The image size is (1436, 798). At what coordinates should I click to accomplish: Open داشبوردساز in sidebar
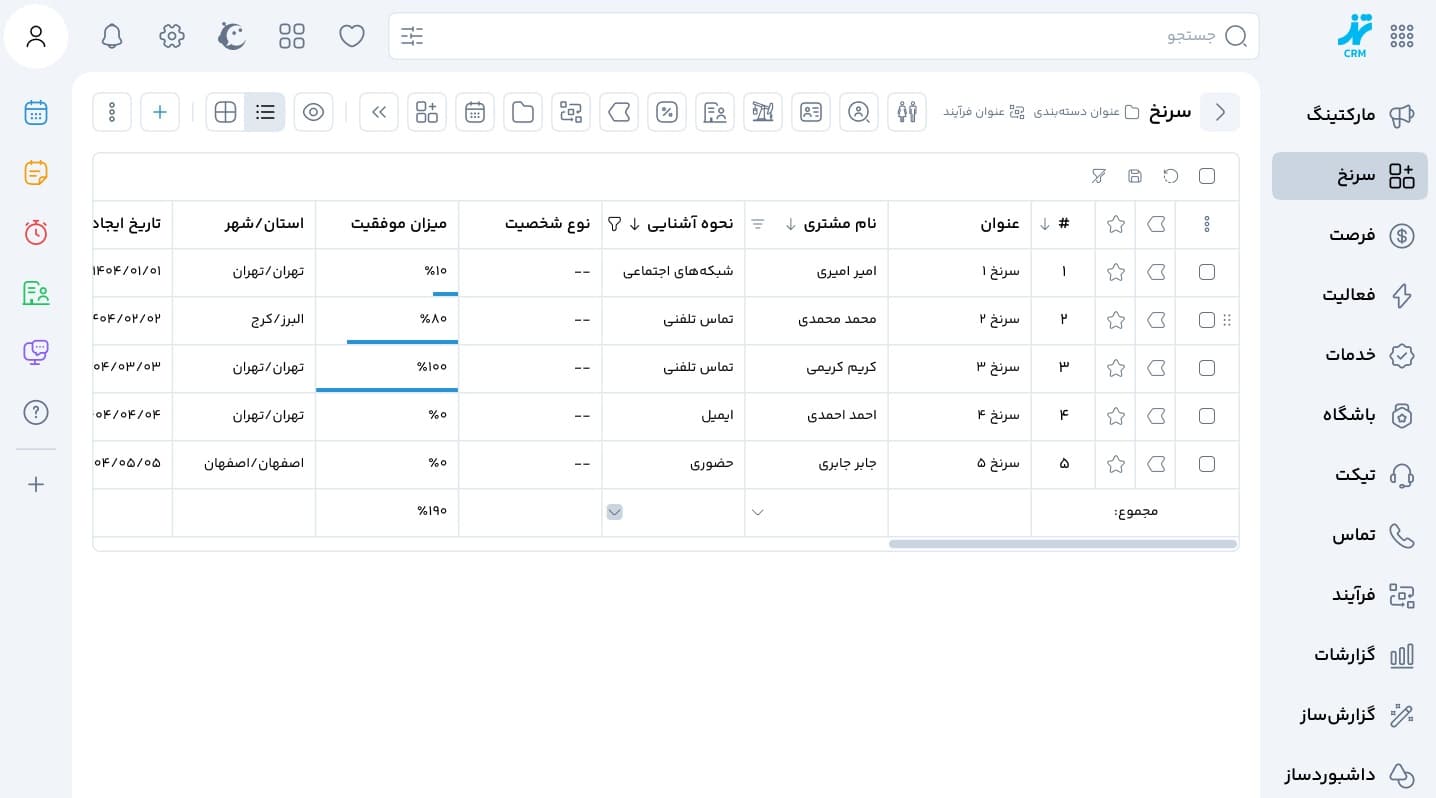point(1350,775)
